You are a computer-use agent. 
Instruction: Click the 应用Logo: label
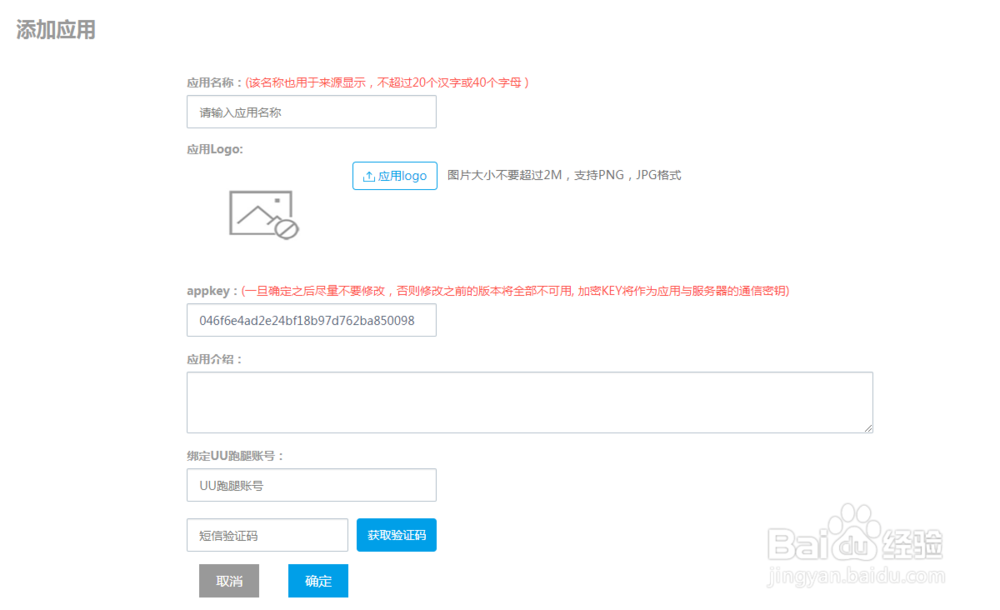coord(215,149)
